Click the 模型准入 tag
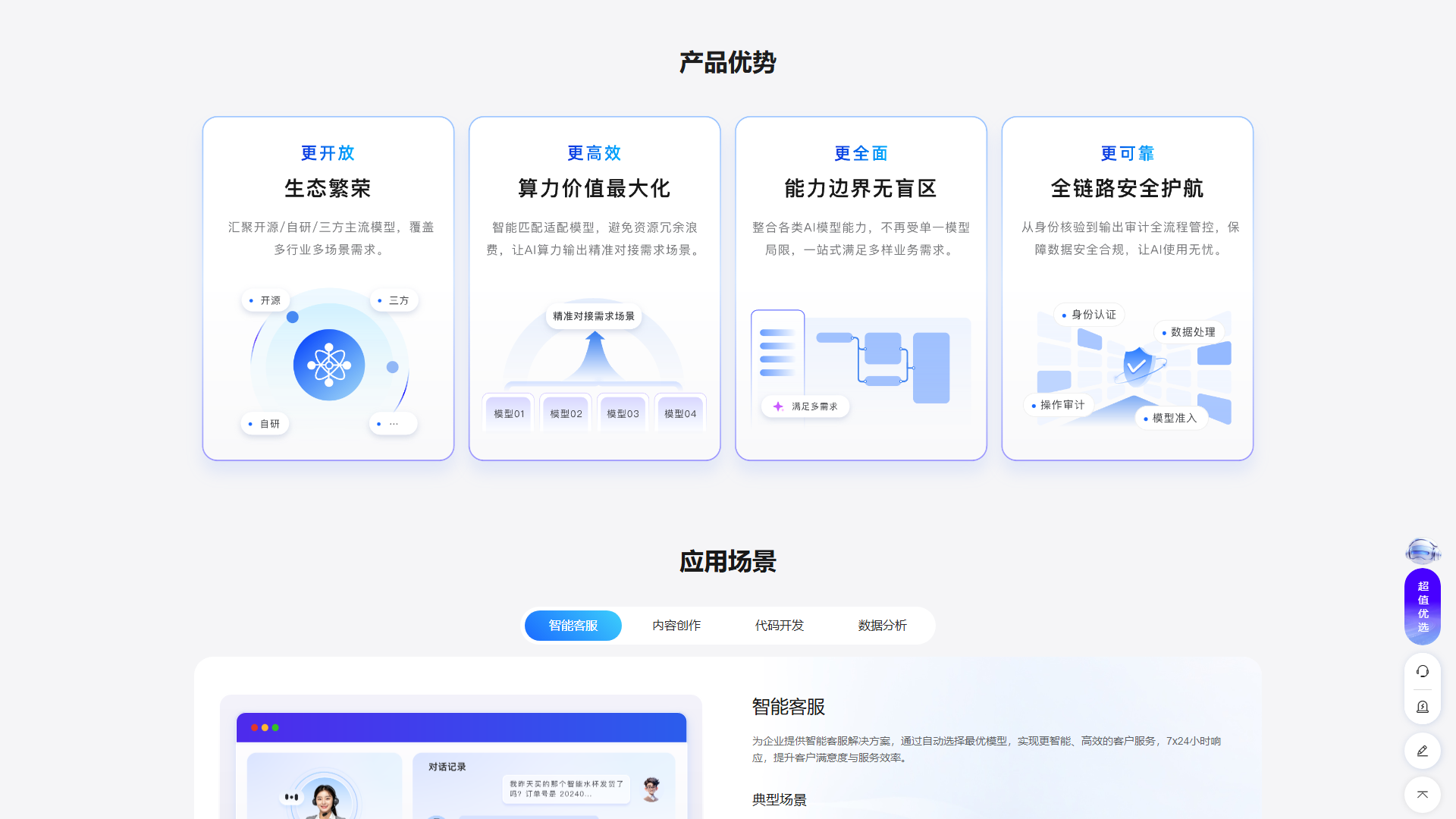The height and width of the screenshot is (819, 1456). (1171, 418)
